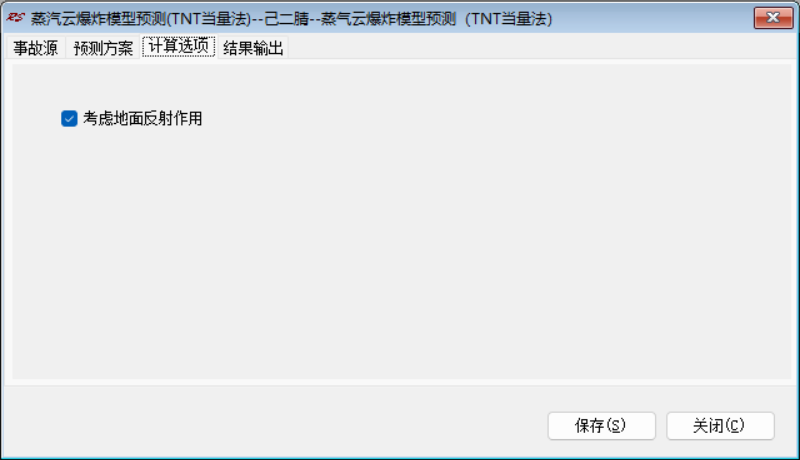Screen dimensions: 800x460
Task: Click the gap between 保存 and 关闭 buttons
Action: click(x=661, y=426)
